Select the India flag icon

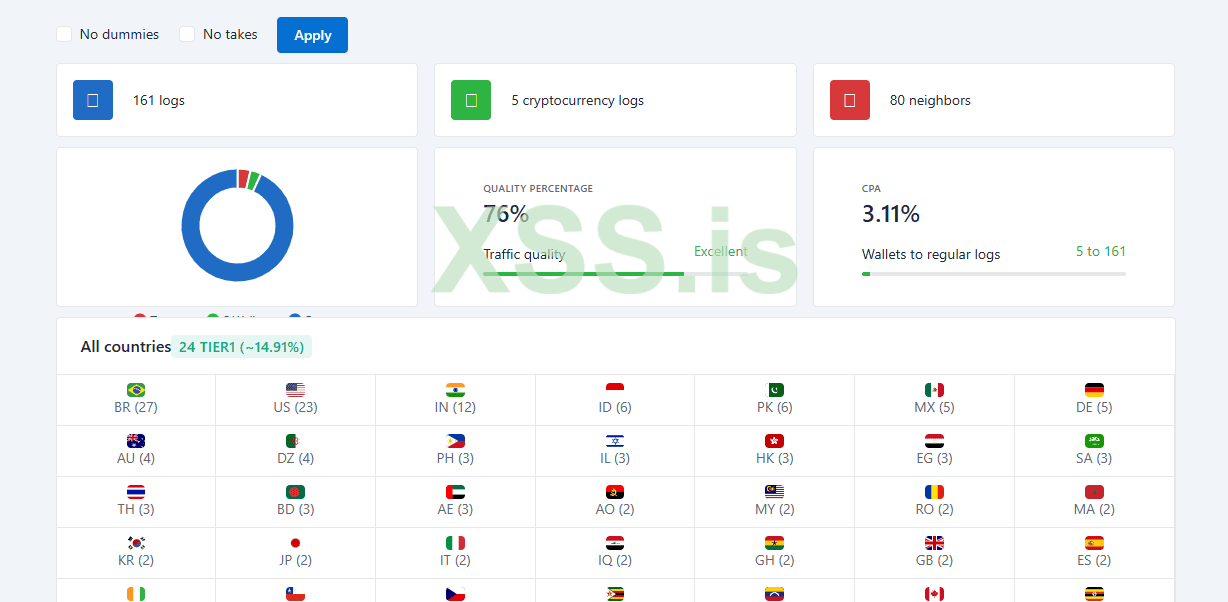(x=455, y=390)
